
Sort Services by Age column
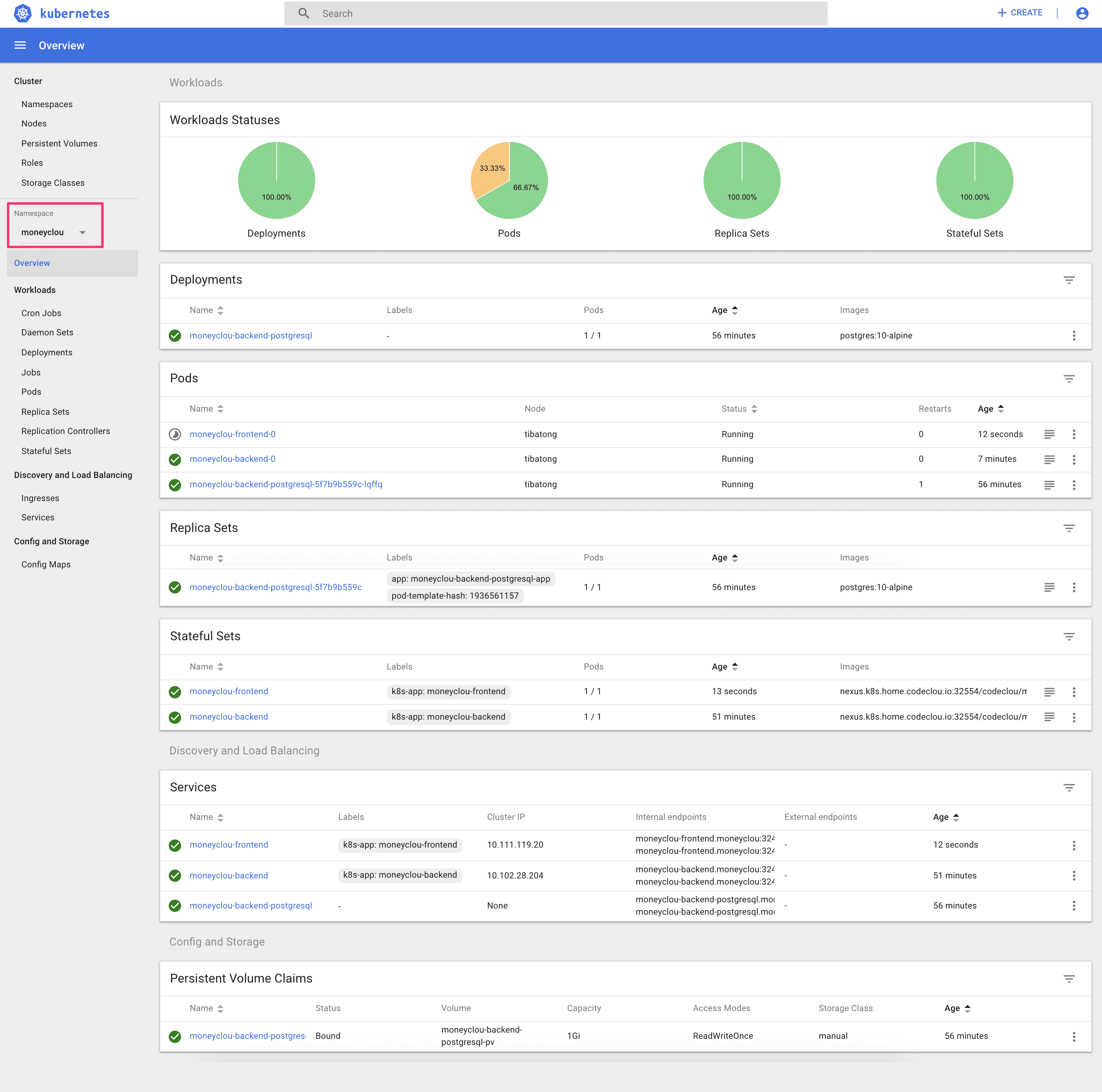tap(946, 818)
